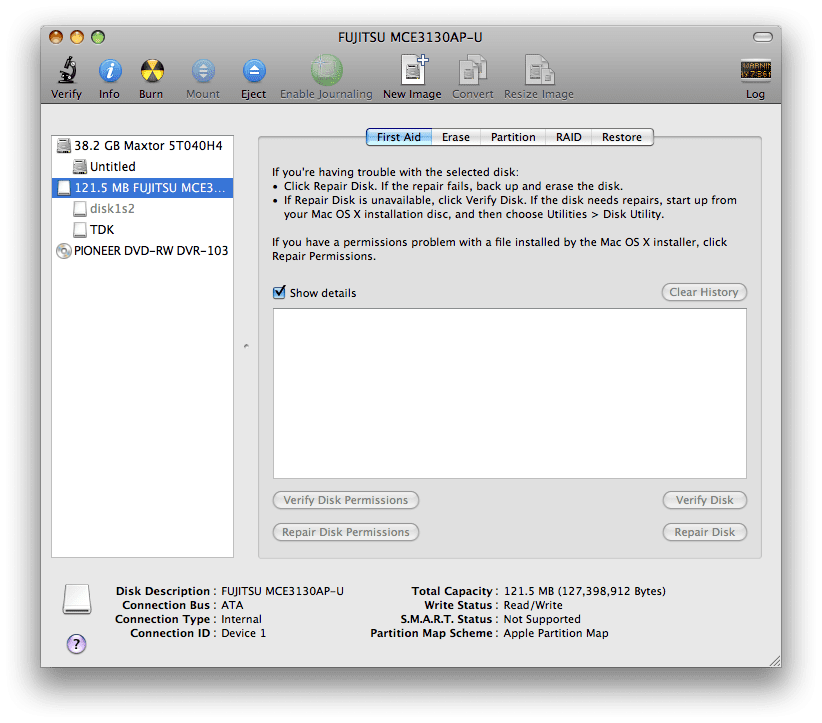Image resolution: width=822 pixels, height=723 pixels.
Task: Click the 'Not Supported' S.M.A.R.T. status value
Action: (542, 619)
